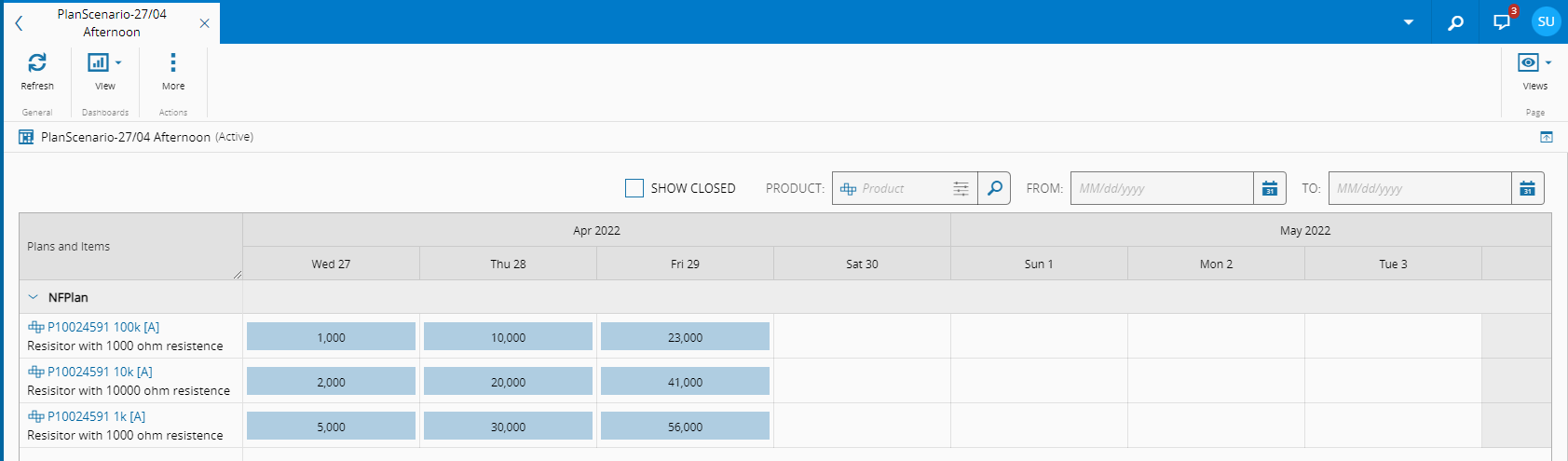Click the search magnifier in top bar
Image resolution: width=1568 pixels, height=461 pixels.
(1455, 22)
